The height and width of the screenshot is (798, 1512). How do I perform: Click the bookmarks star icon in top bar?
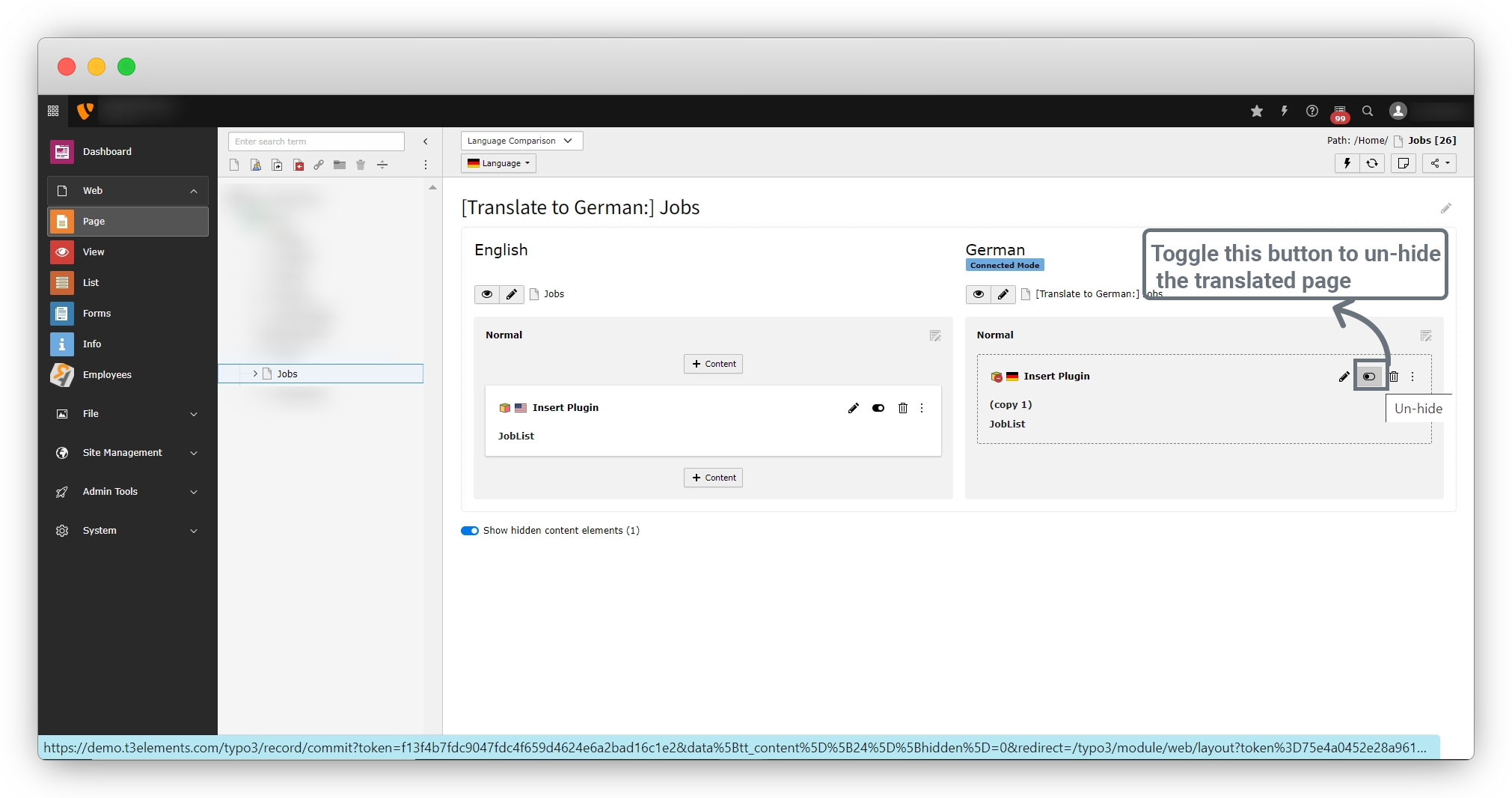1256,112
